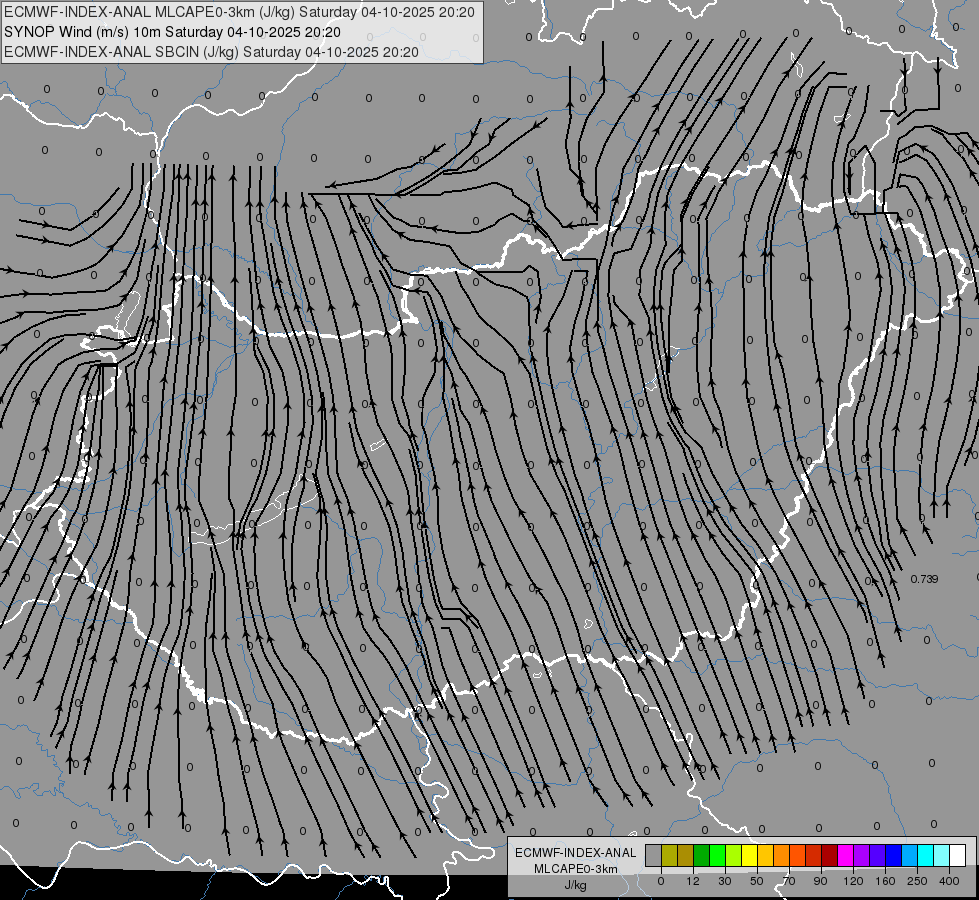Click the '30' legend tick label
This screenshot has height=900, width=979.
724,881
